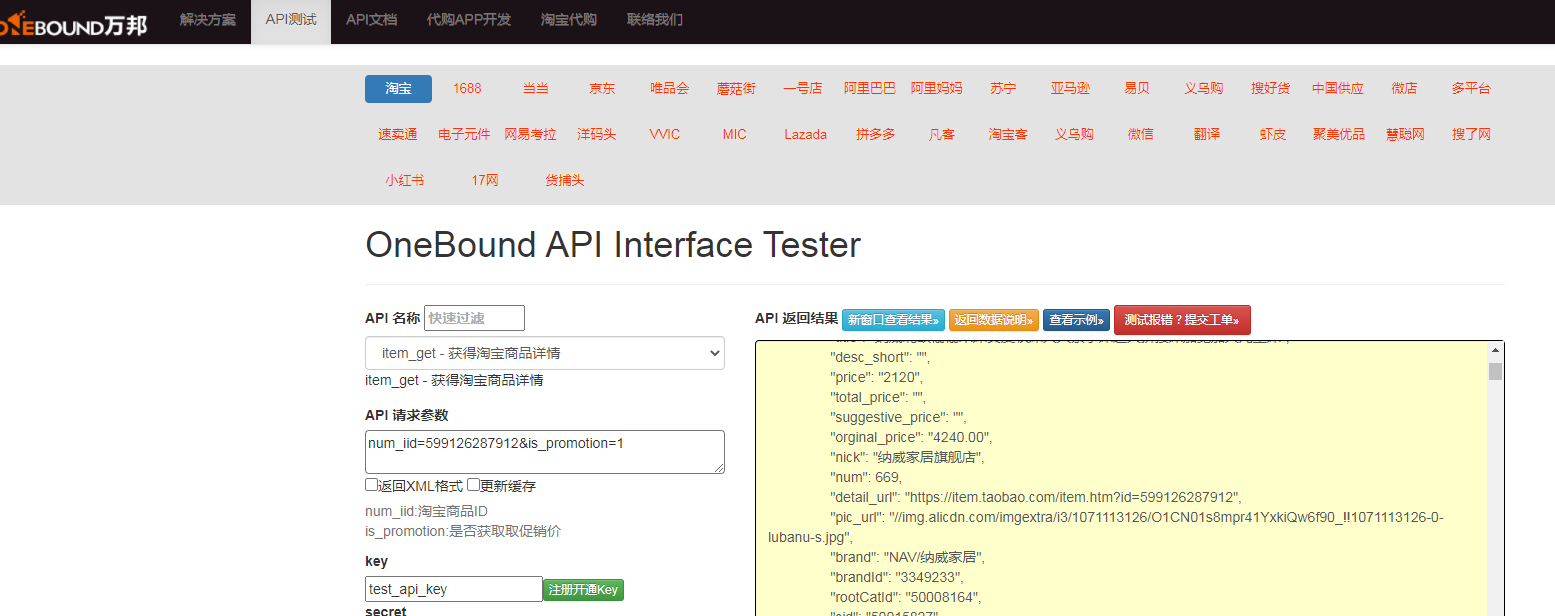Enable the 更新缓存 checkbox

pyautogui.click(x=473, y=485)
